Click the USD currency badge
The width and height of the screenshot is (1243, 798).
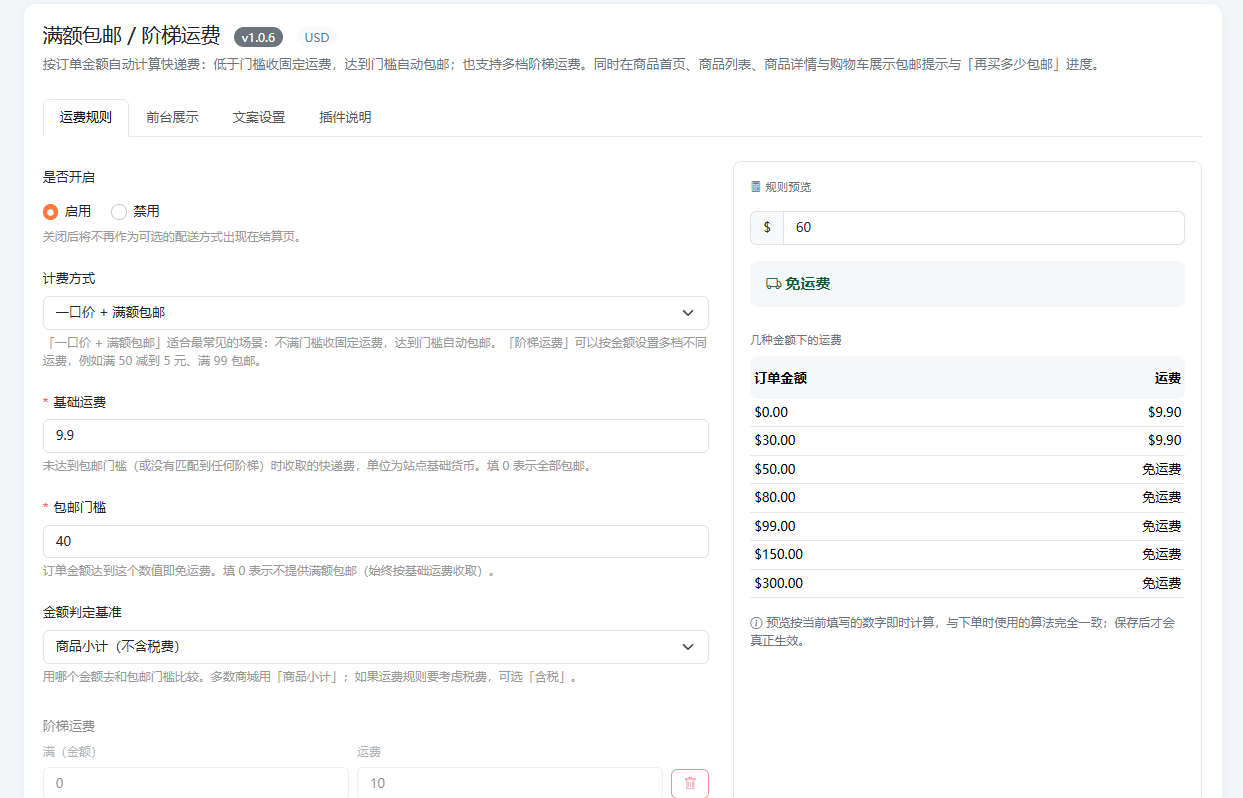(x=317, y=38)
